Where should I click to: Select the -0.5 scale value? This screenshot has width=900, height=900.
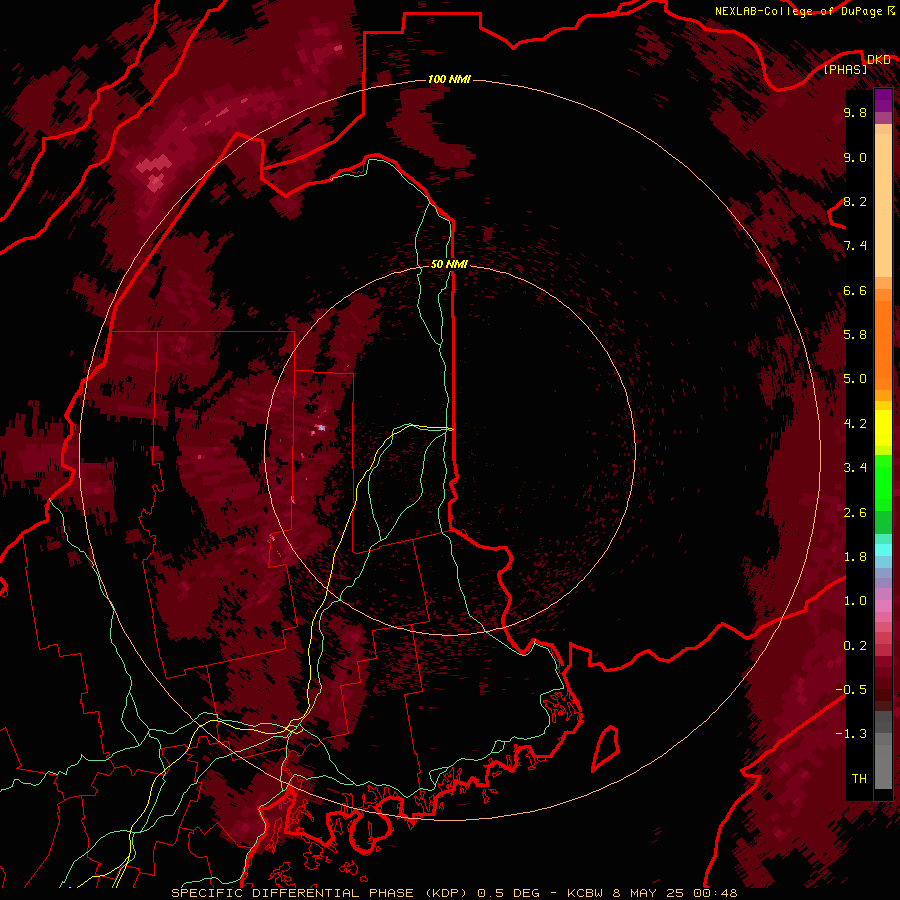[851, 690]
